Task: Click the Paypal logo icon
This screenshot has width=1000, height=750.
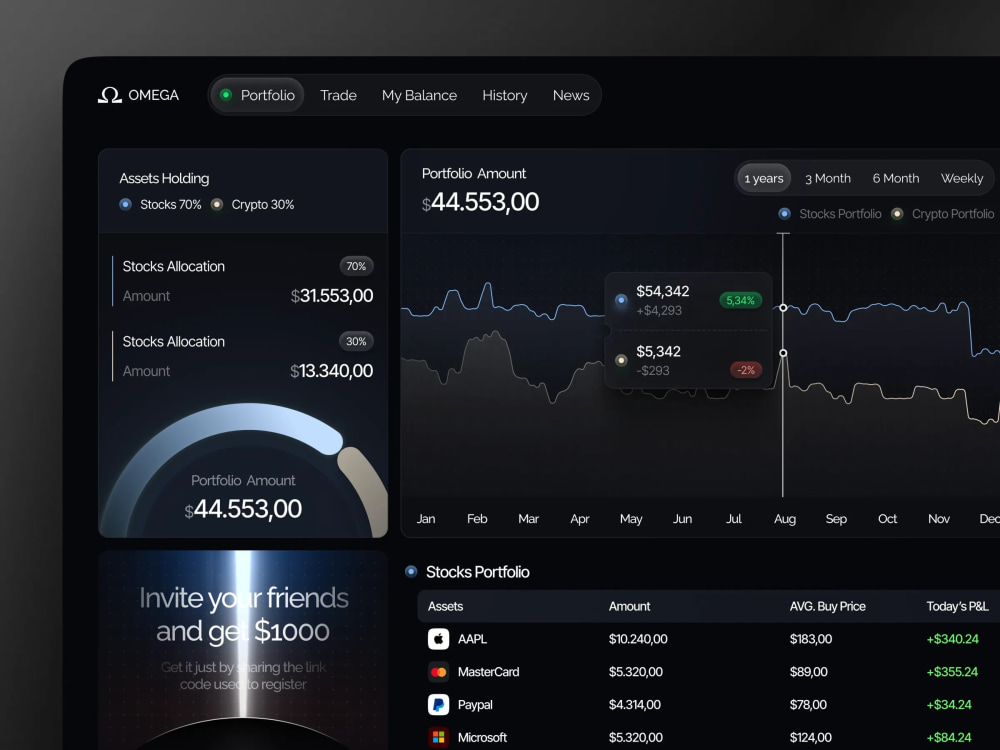Action: [x=438, y=705]
